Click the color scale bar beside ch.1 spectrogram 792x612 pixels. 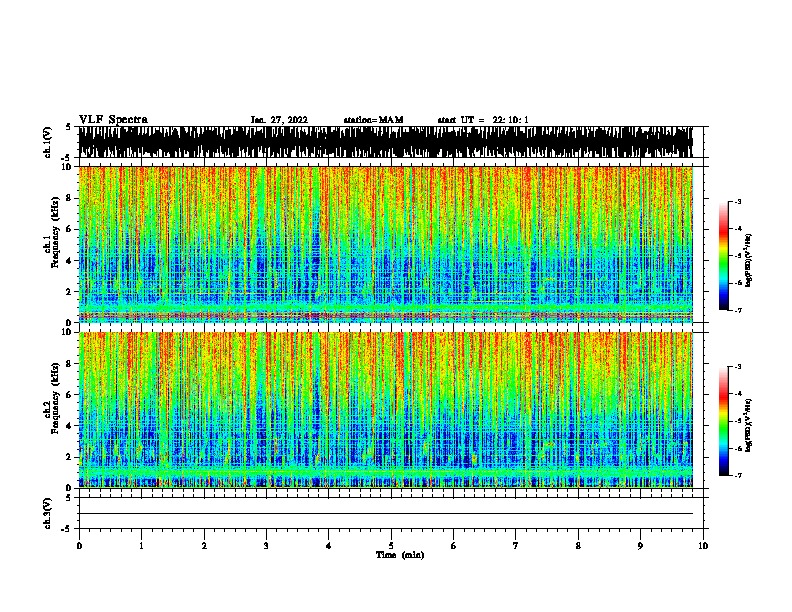(724, 256)
